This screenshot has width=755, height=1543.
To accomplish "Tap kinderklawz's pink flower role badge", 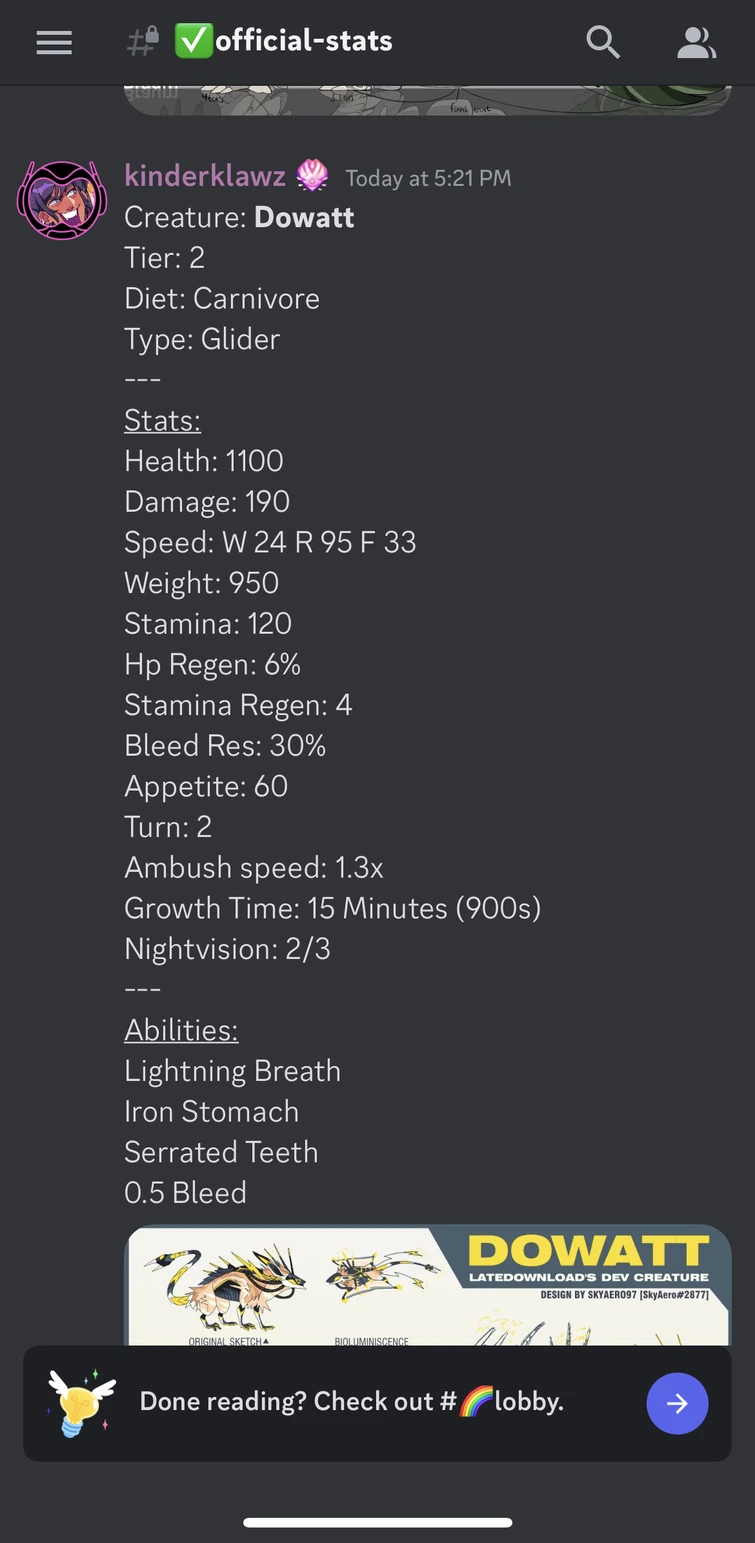I will point(312,176).
